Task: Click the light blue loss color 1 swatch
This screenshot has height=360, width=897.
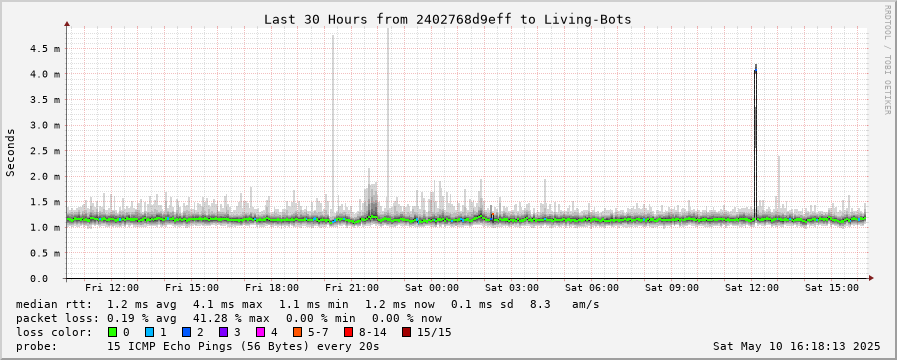Action: point(149,332)
